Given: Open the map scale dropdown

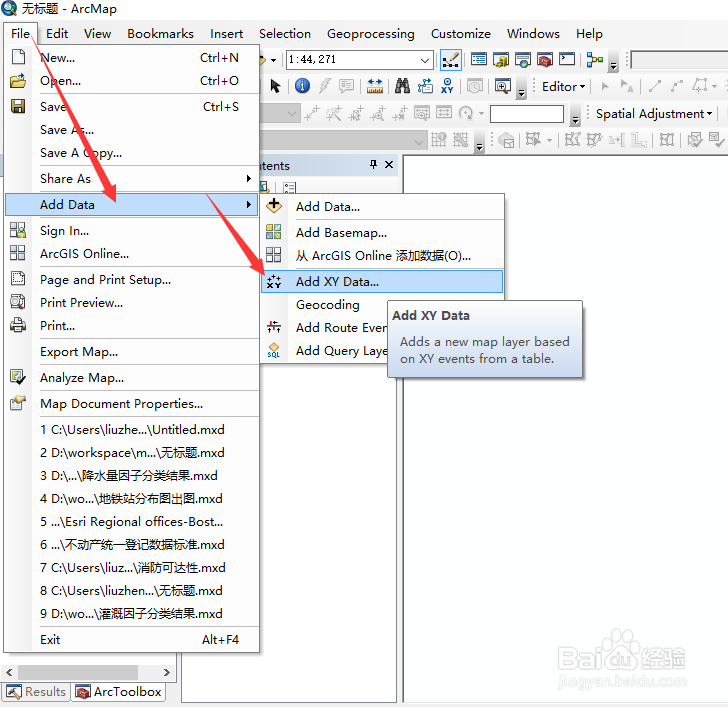Looking at the screenshot, I should pos(424,60).
